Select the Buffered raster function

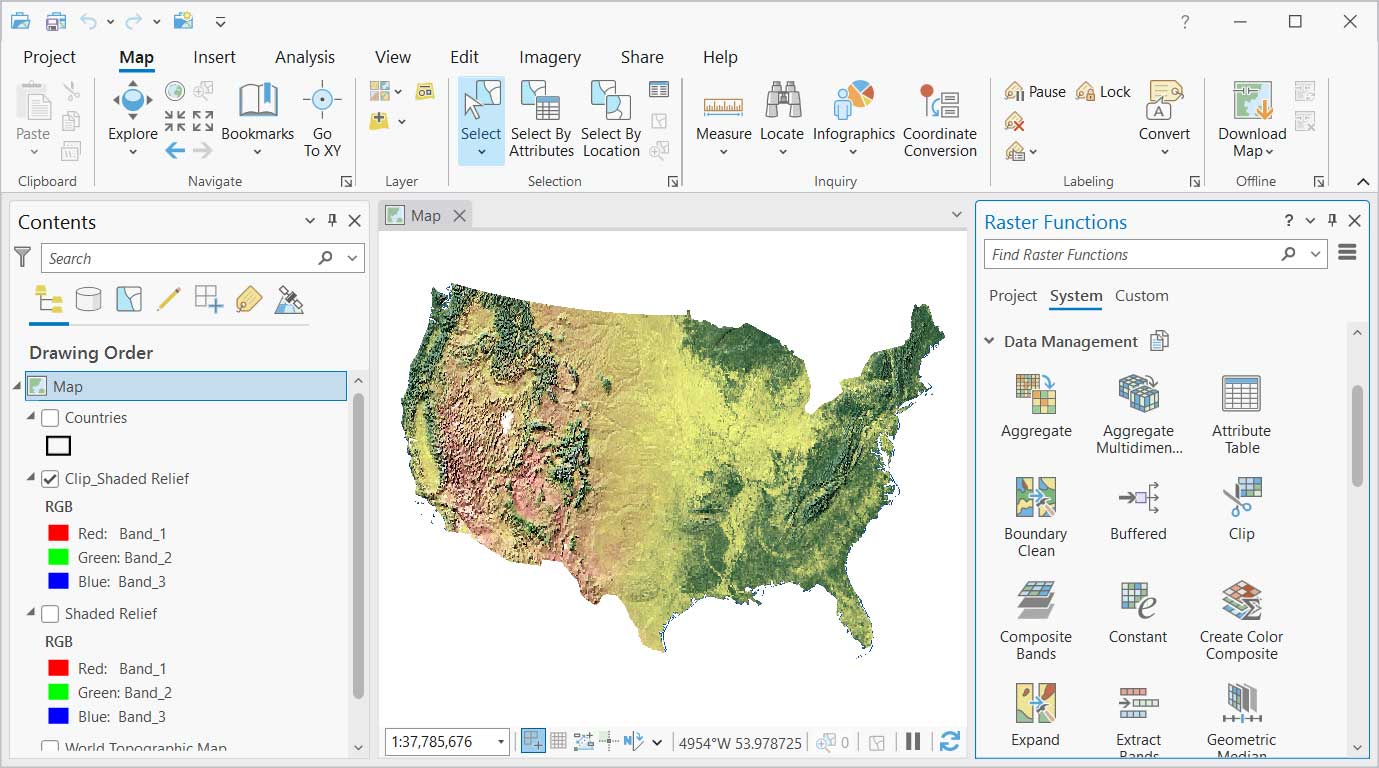[x=1138, y=509]
